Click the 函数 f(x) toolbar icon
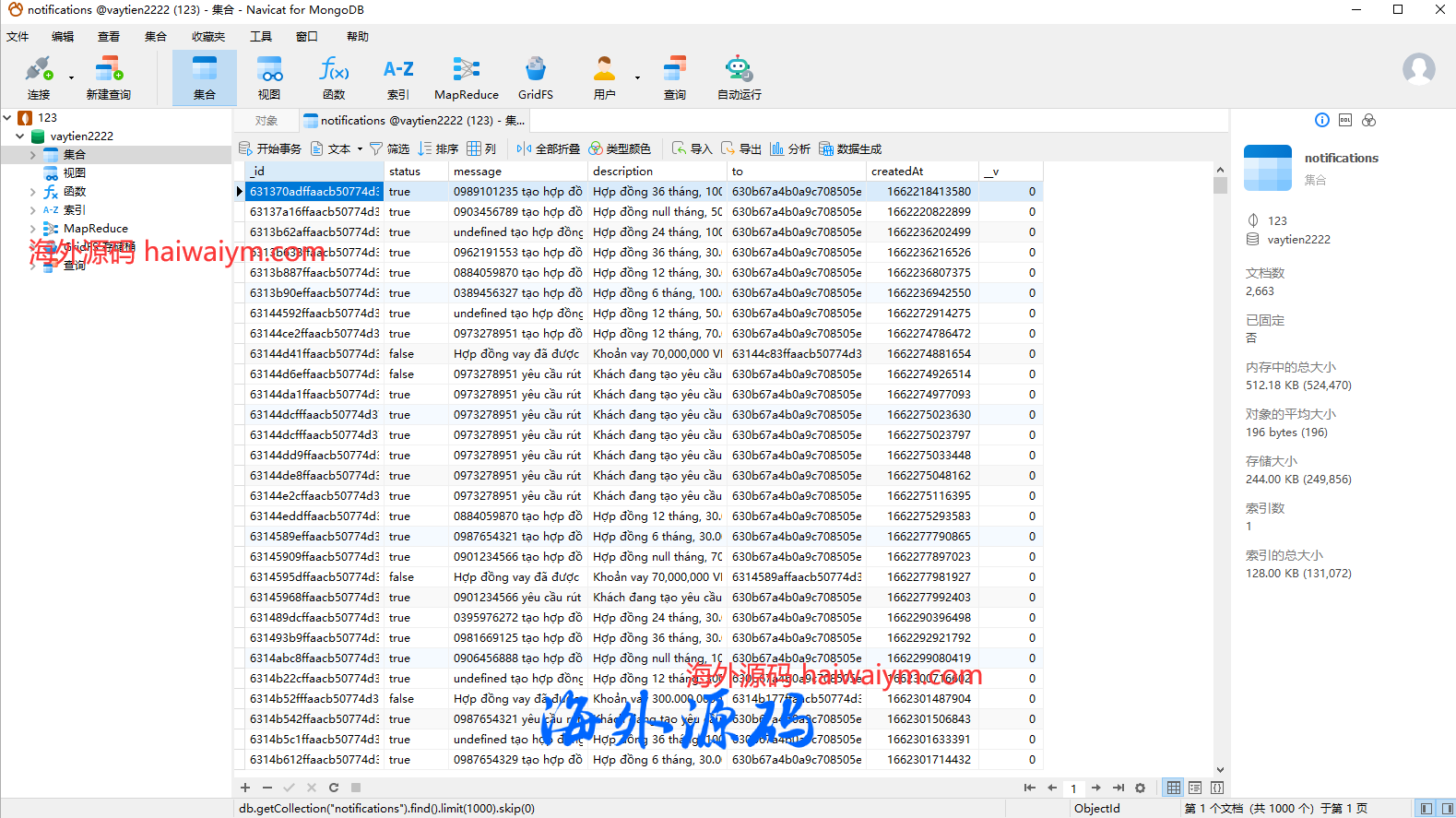Viewport: 1456px width, 818px height. click(334, 77)
